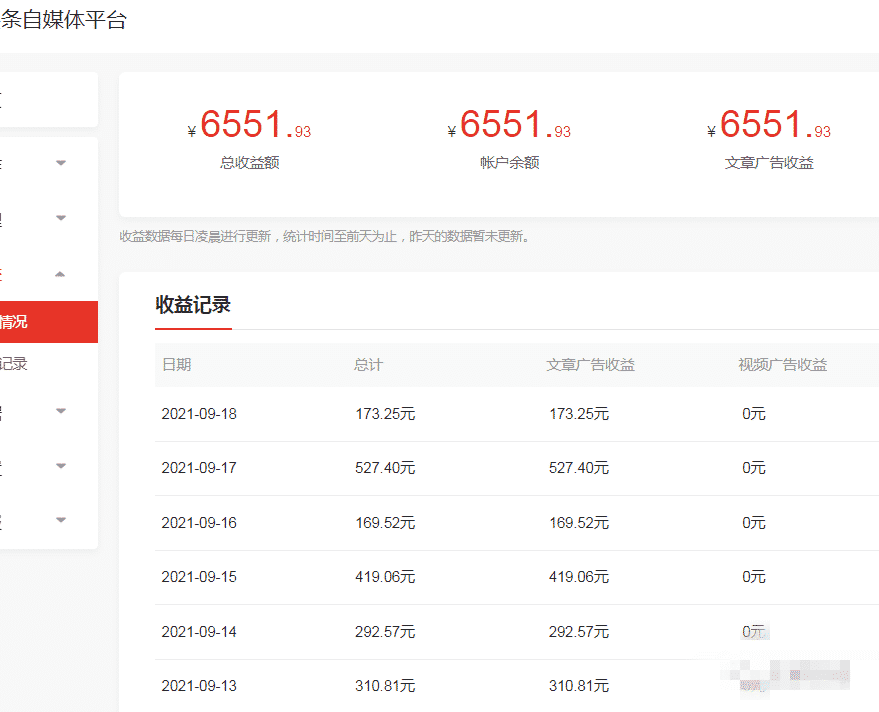Click 310.81元 under 文章广告收益 column
The height and width of the screenshot is (712, 879).
click(x=579, y=686)
